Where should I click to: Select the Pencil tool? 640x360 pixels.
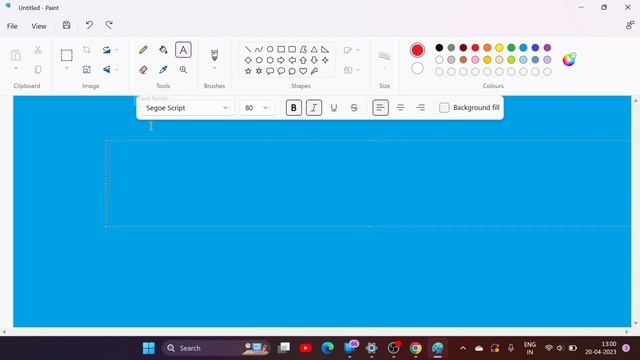143,50
